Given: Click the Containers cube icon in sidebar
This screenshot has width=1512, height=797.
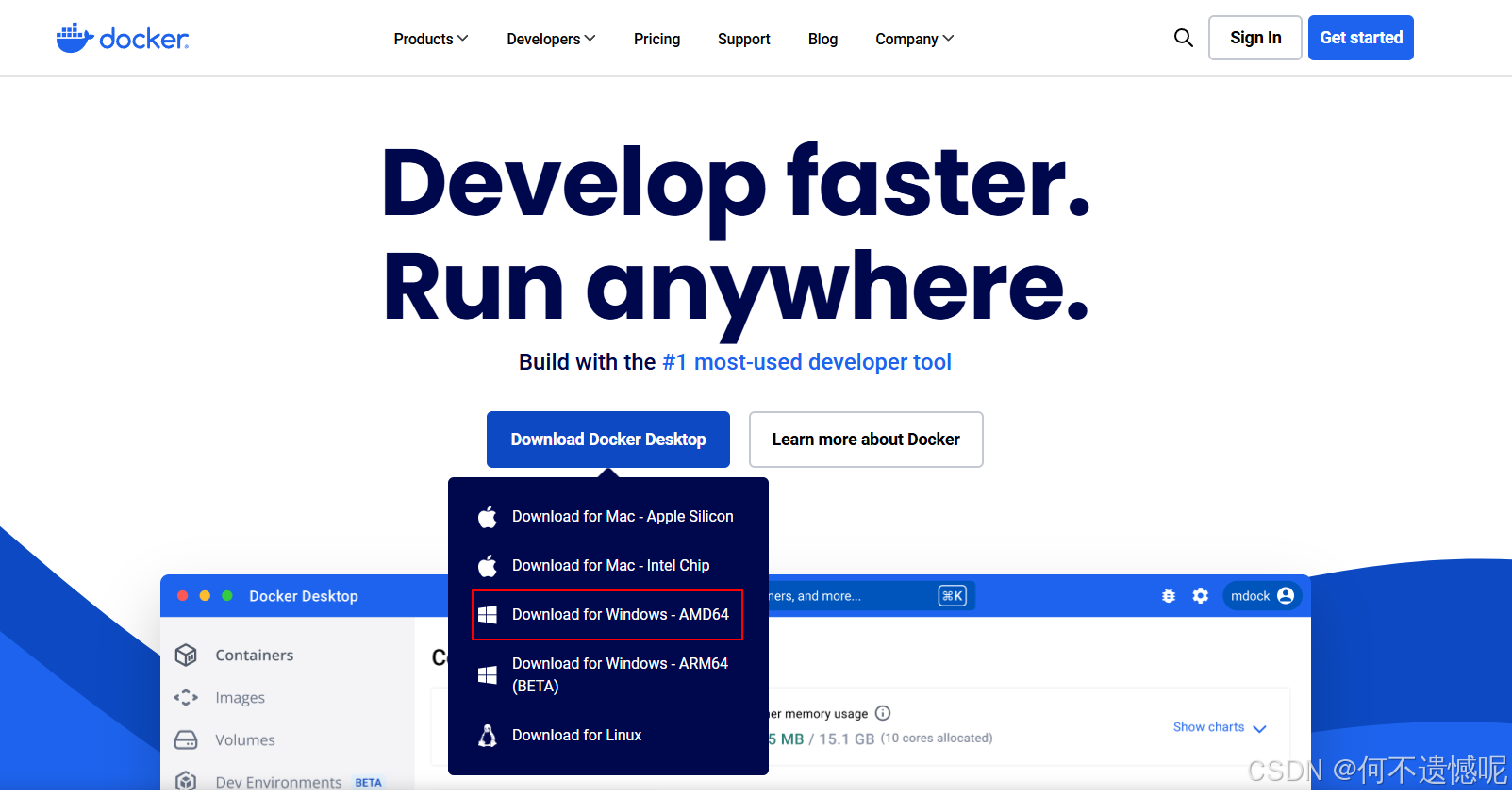Looking at the screenshot, I should [x=186, y=655].
